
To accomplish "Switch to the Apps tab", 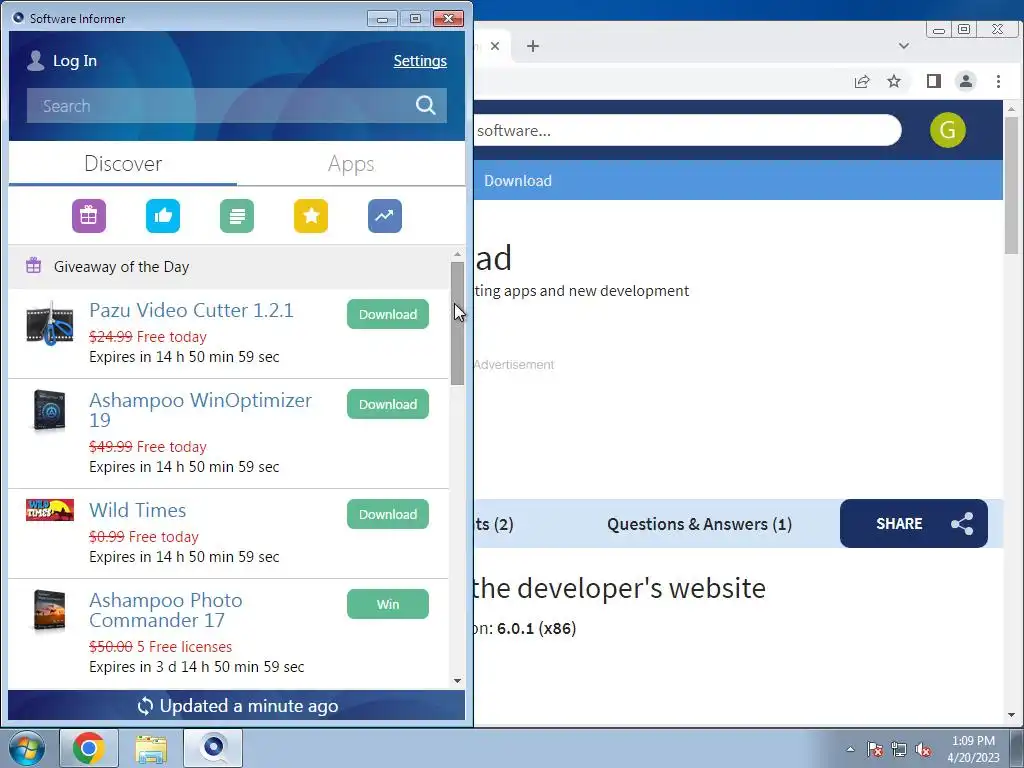I will (351, 163).
